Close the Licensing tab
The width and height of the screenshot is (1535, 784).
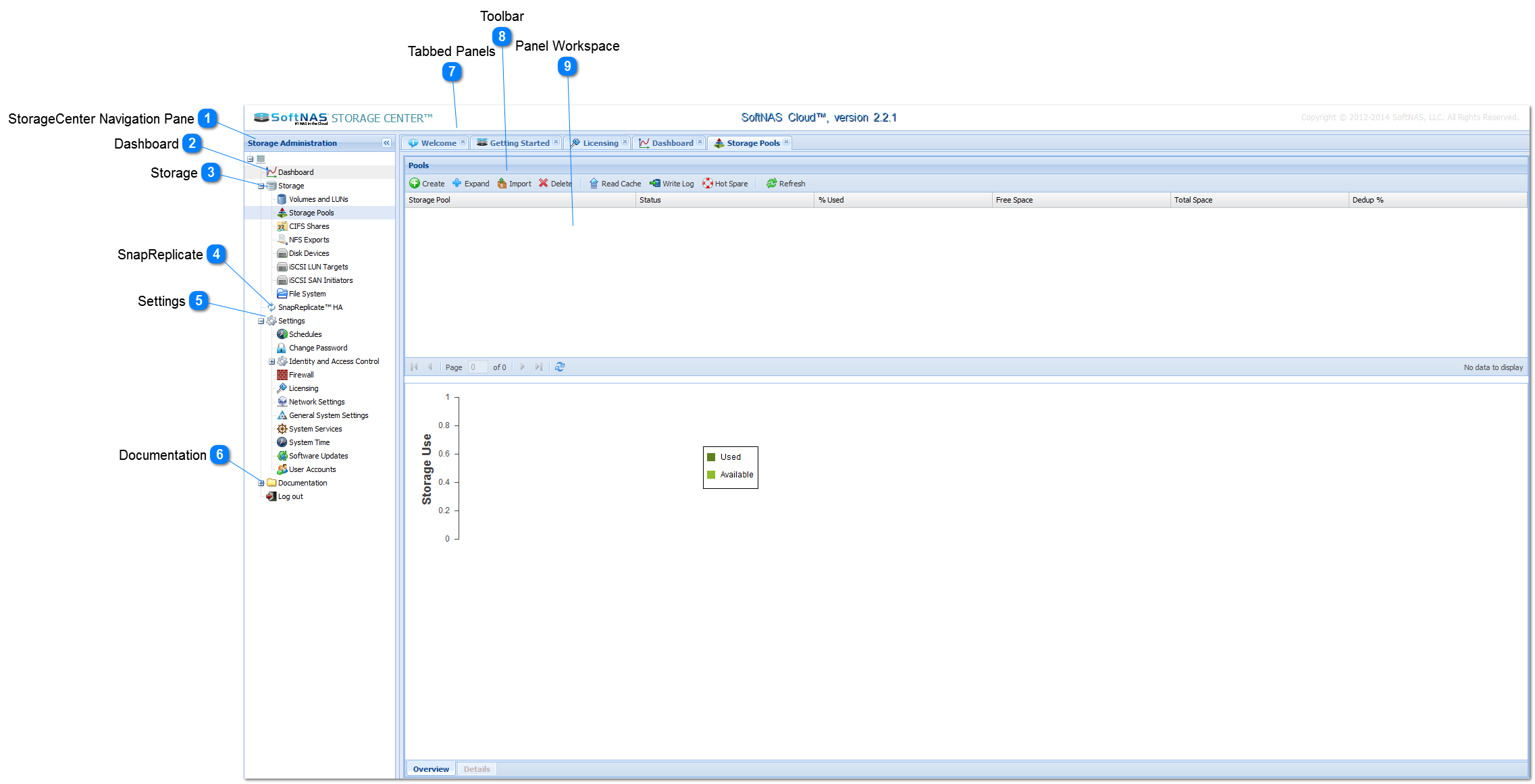[625, 142]
